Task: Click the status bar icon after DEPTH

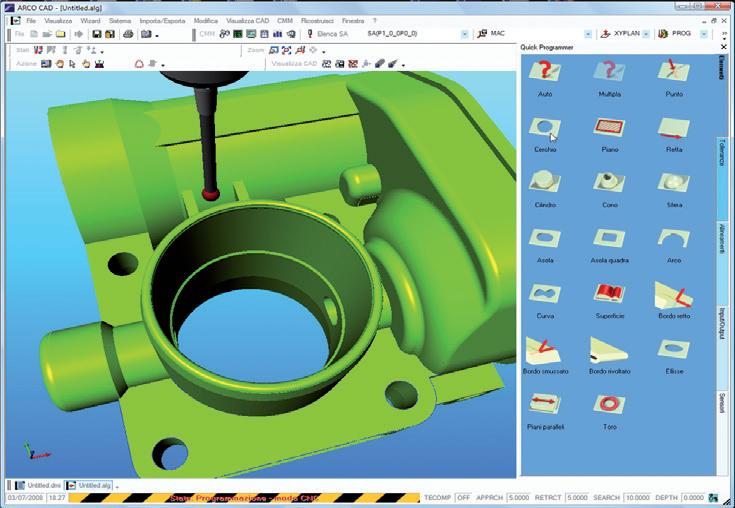Action: click(x=713, y=497)
